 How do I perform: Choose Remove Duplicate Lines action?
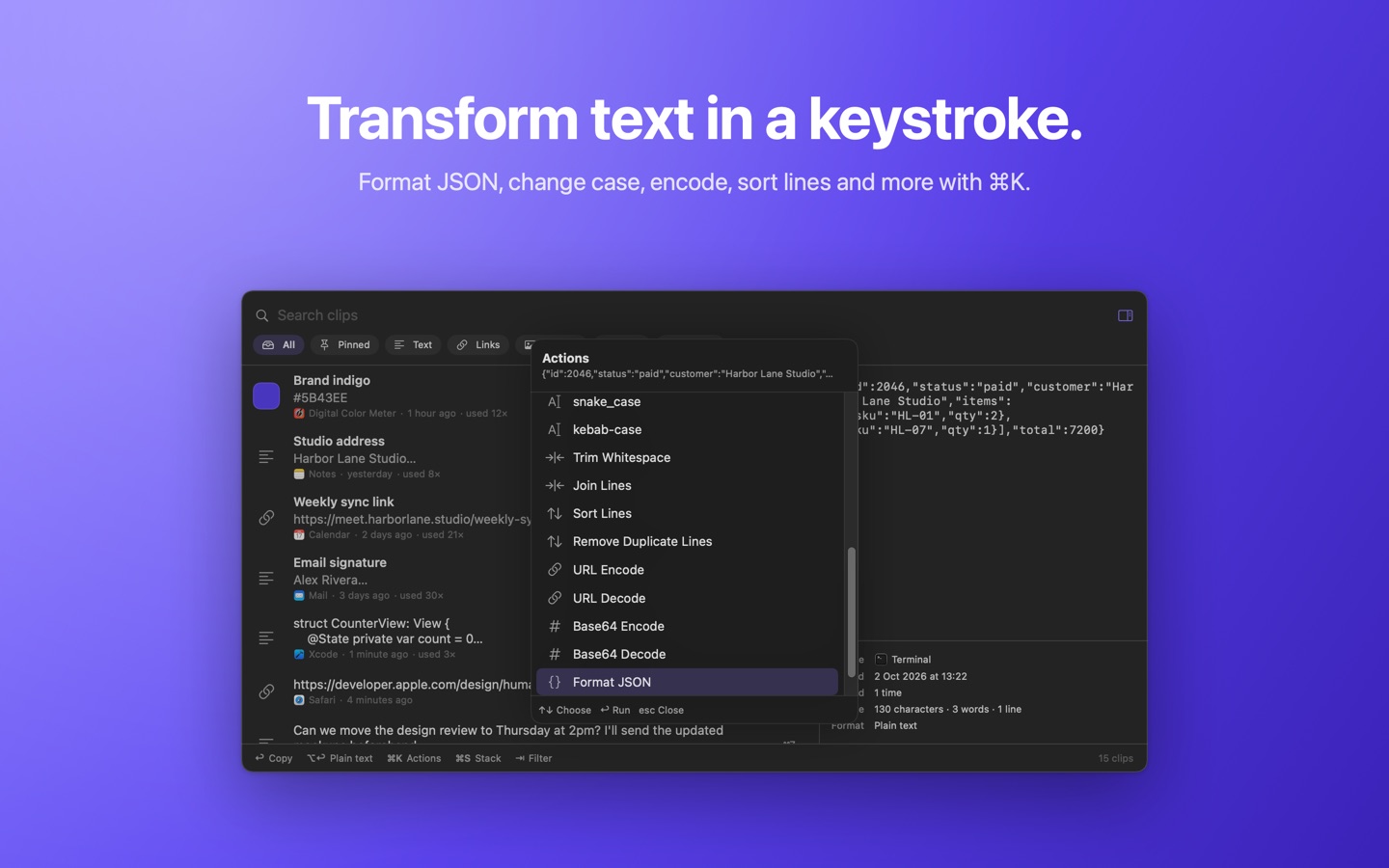click(687, 542)
